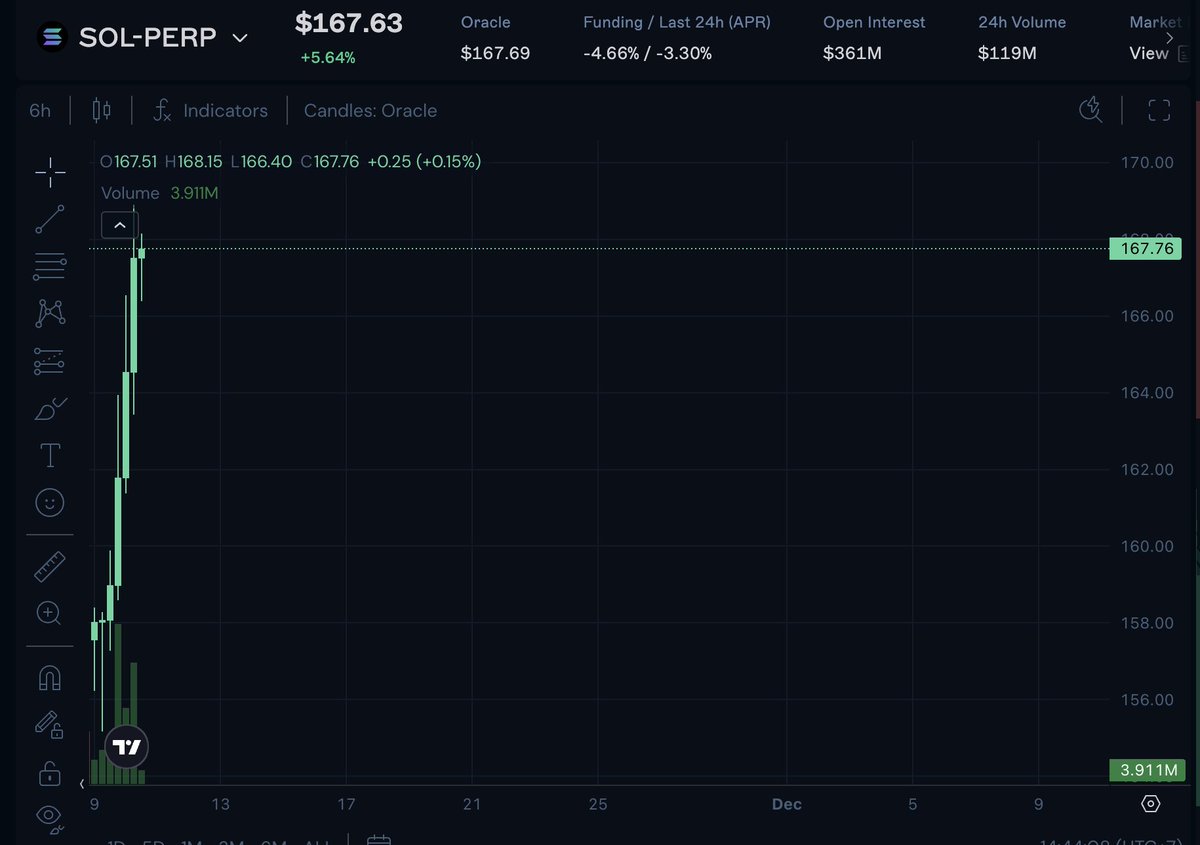
Task: Click the Solana logo icon beside SOL-PERP
Action: (51, 38)
